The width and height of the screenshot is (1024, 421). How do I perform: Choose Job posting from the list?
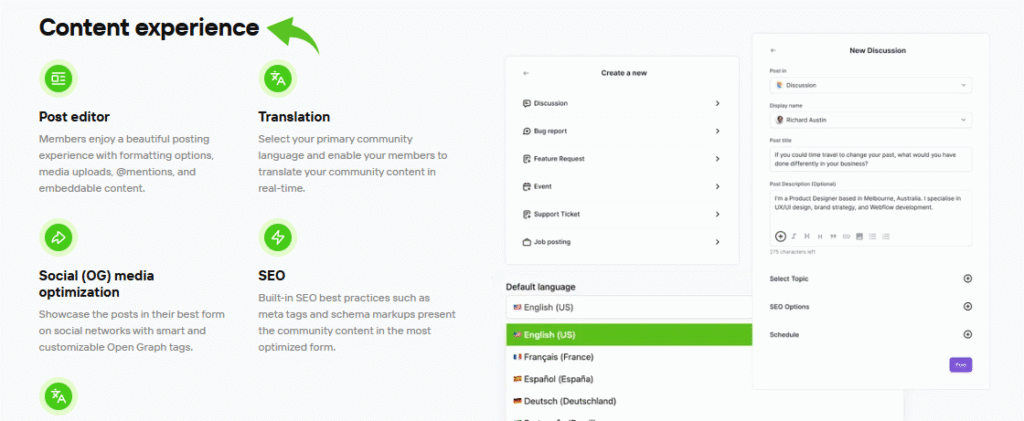pos(621,242)
